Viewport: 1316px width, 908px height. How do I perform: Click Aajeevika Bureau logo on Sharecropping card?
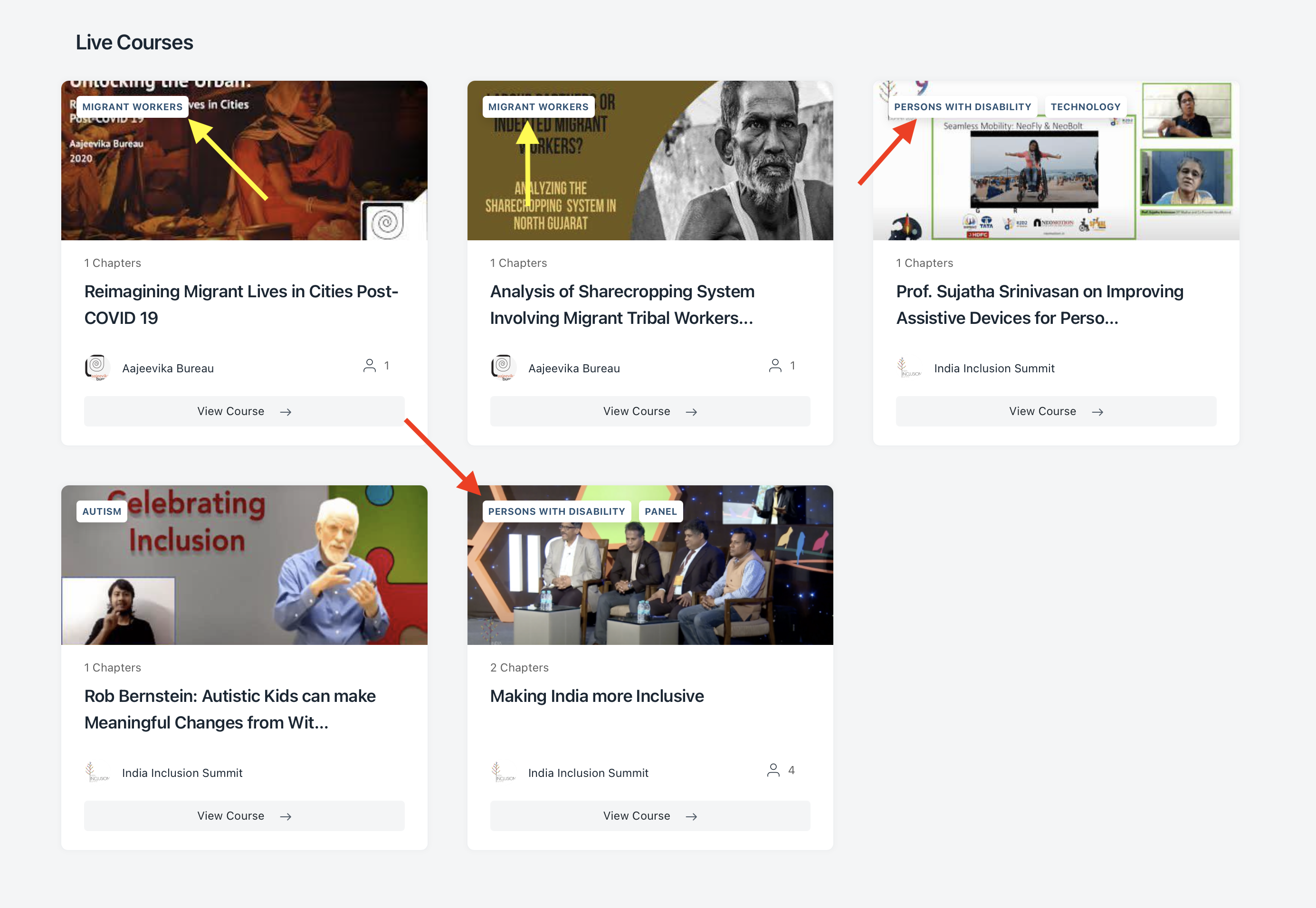[x=503, y=368]
